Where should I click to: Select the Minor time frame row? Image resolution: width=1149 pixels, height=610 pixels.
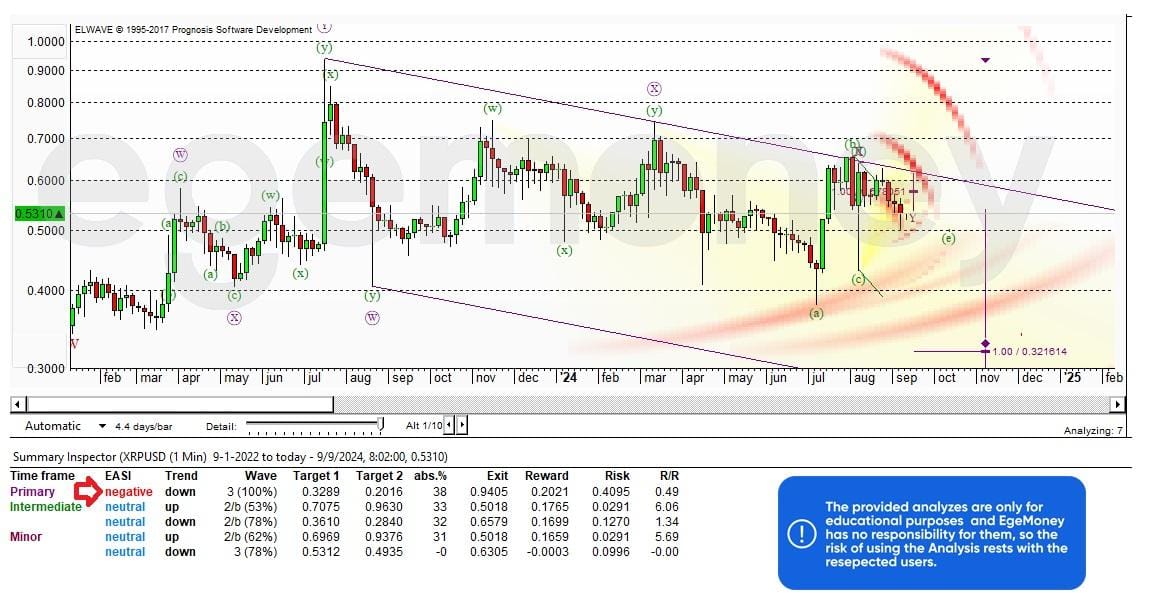point(26,537)
